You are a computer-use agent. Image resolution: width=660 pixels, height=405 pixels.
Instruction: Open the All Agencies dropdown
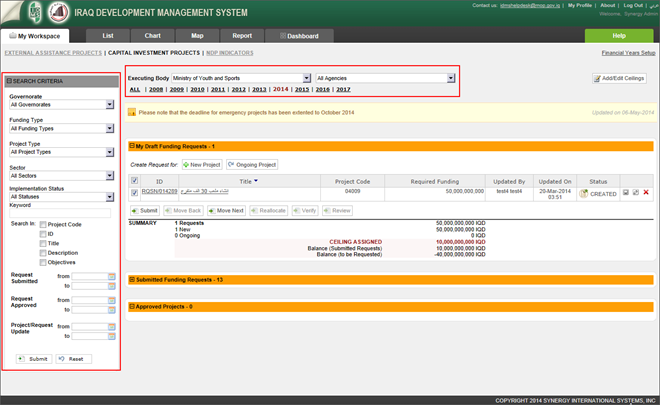coord(386,78)
